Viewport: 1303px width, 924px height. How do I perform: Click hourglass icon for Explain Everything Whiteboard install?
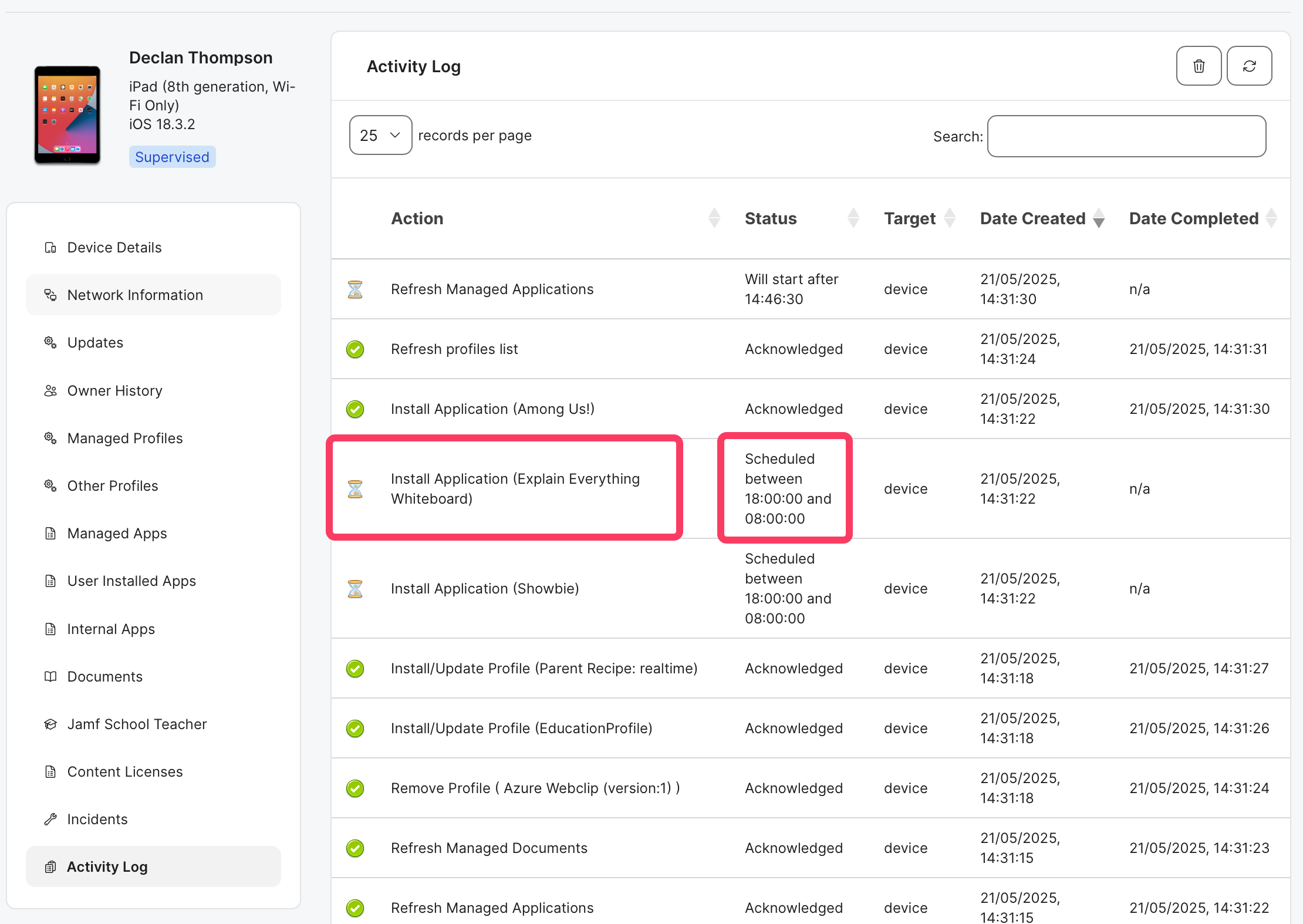coord(355,488)
